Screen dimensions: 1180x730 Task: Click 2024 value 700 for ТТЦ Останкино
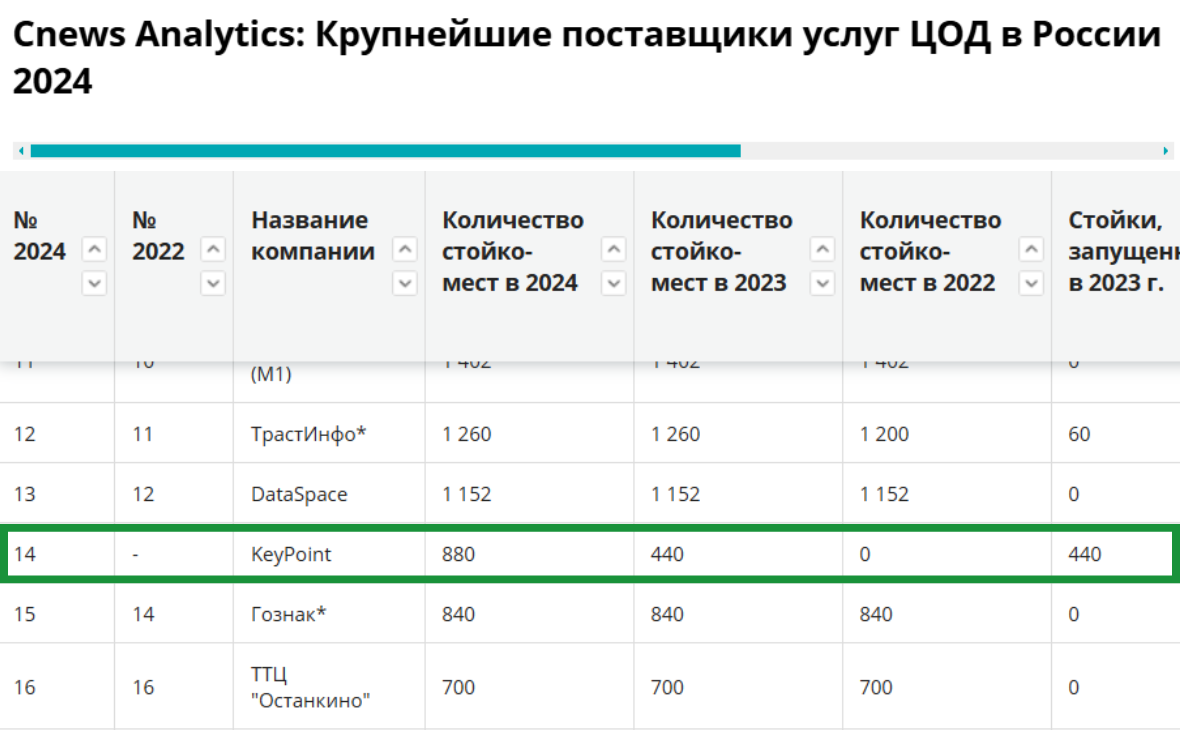[458, 687]
